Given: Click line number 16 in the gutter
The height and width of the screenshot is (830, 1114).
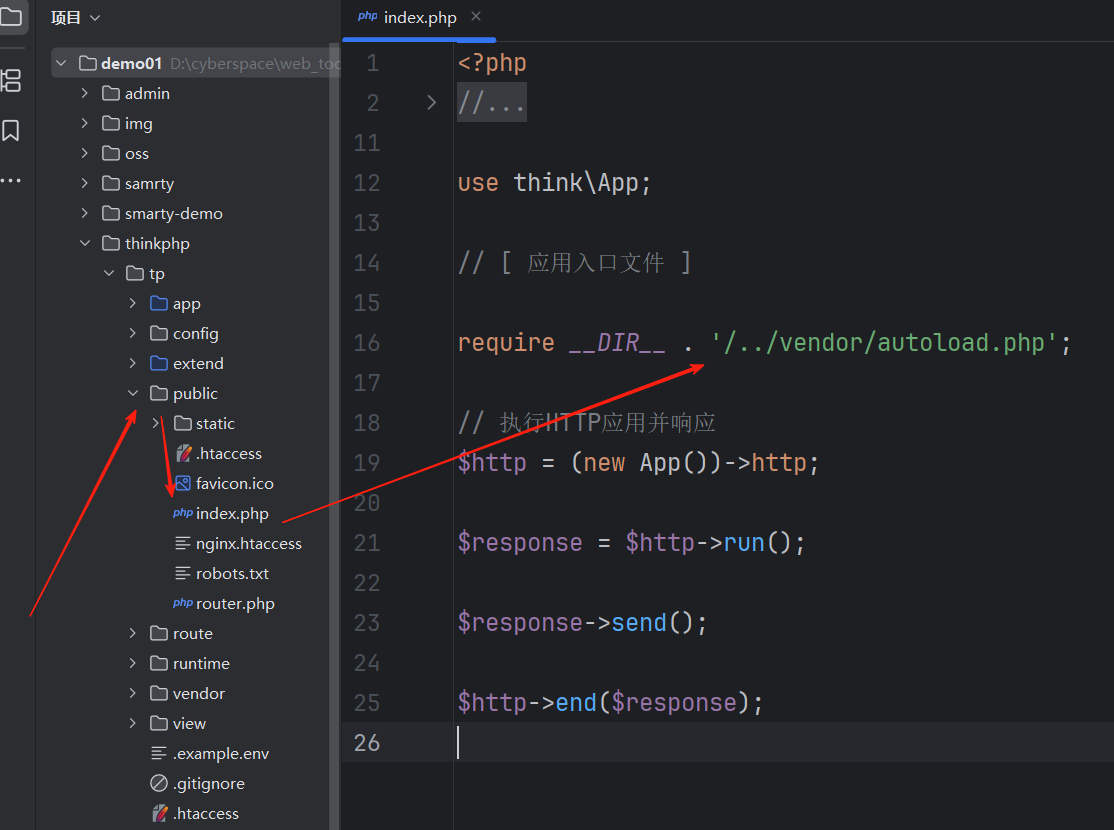Looking at the screenshot, I should pyautogui.click(x=367, y=343).
